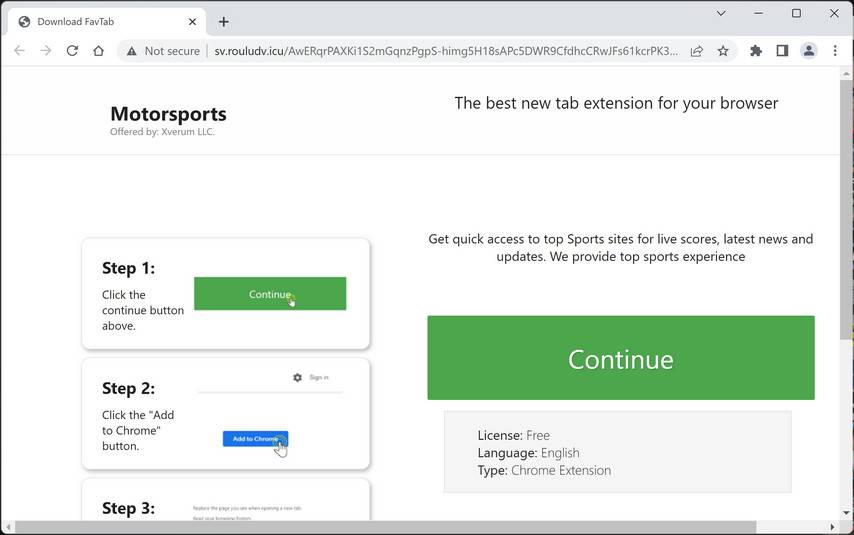Click the address bar URL
This screenshot has width=854, height=535.
pyautogui.click(x=445, y=51)
